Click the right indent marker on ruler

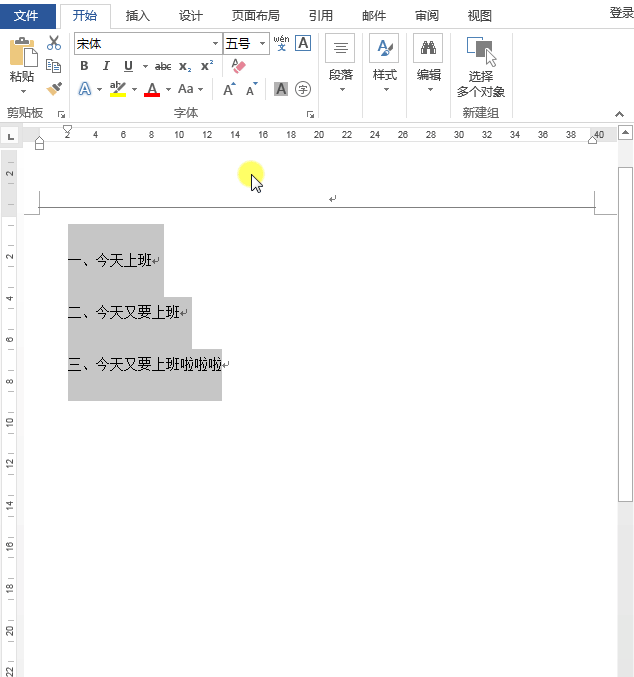[x=593, y=139]
